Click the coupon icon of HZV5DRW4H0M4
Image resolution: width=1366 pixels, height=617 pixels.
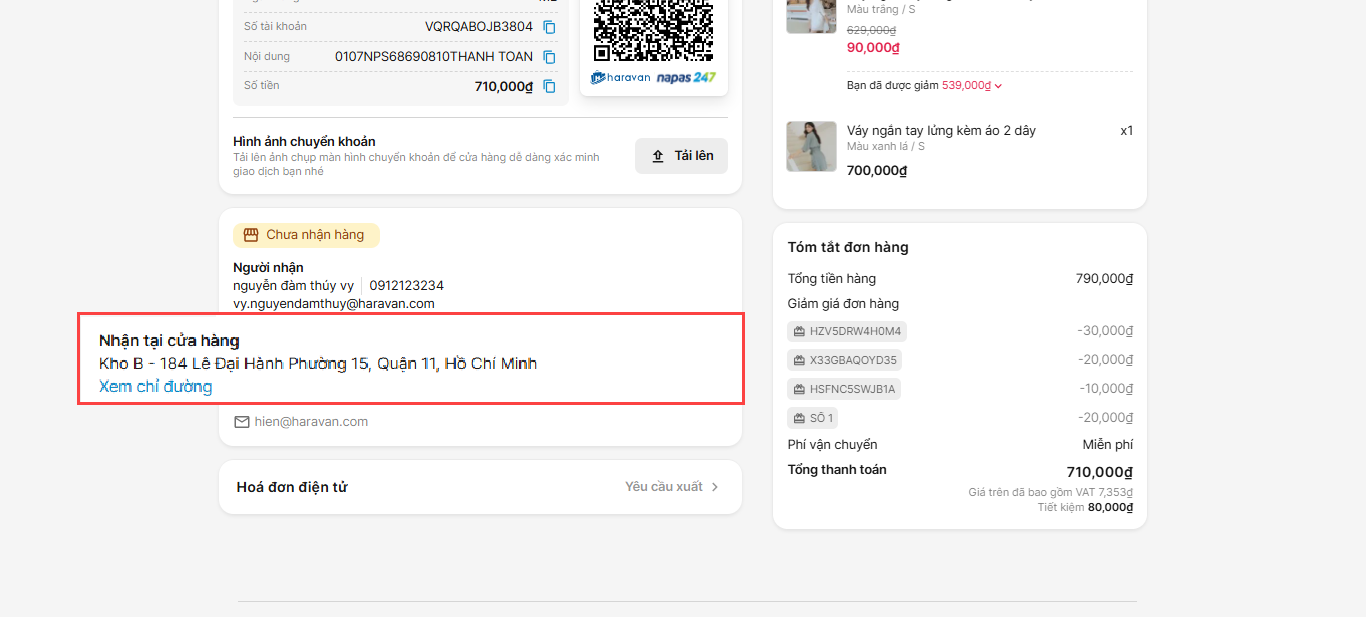click(799, 331)
